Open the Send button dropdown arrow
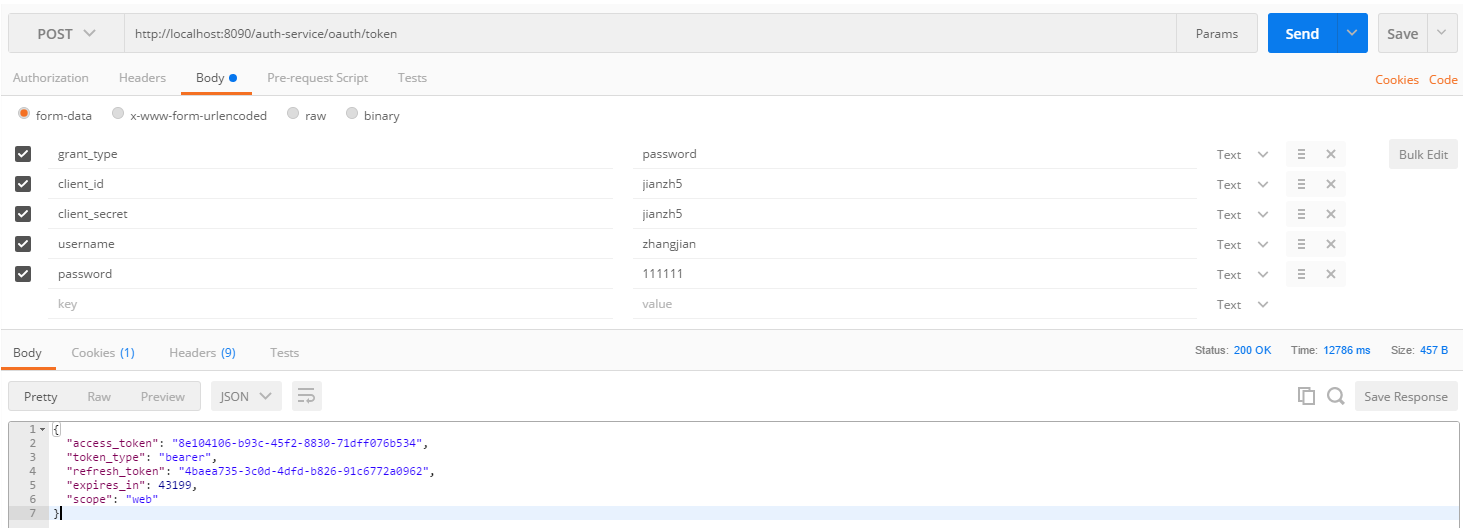The height and width of the screenshot is (530, 1463). point(1352,33)
